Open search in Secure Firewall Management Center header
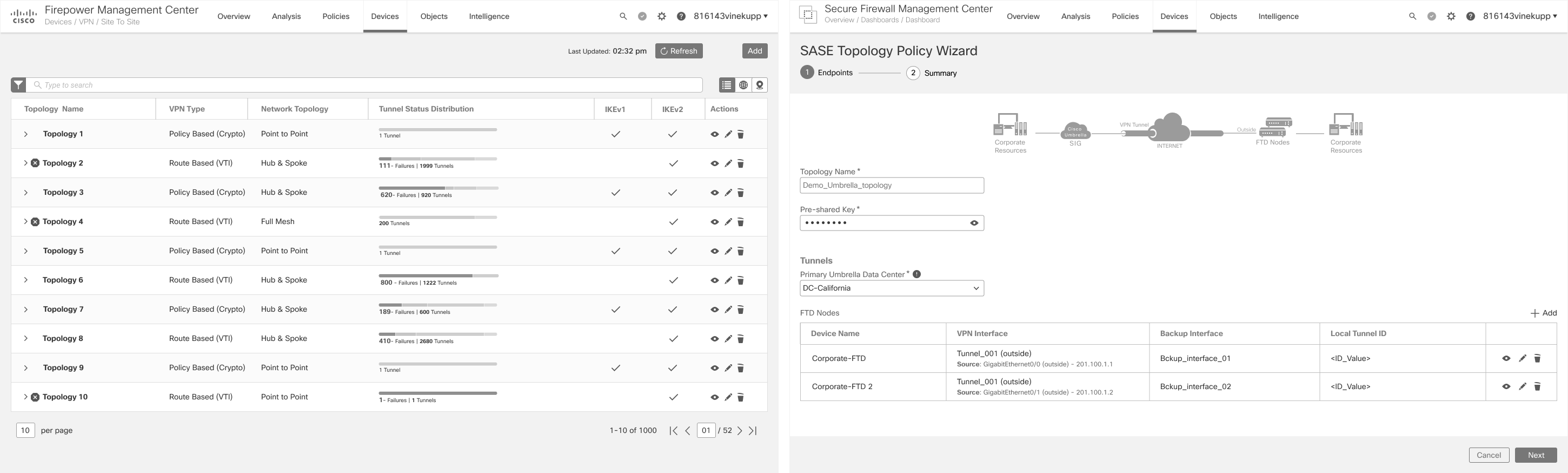 1412,16
